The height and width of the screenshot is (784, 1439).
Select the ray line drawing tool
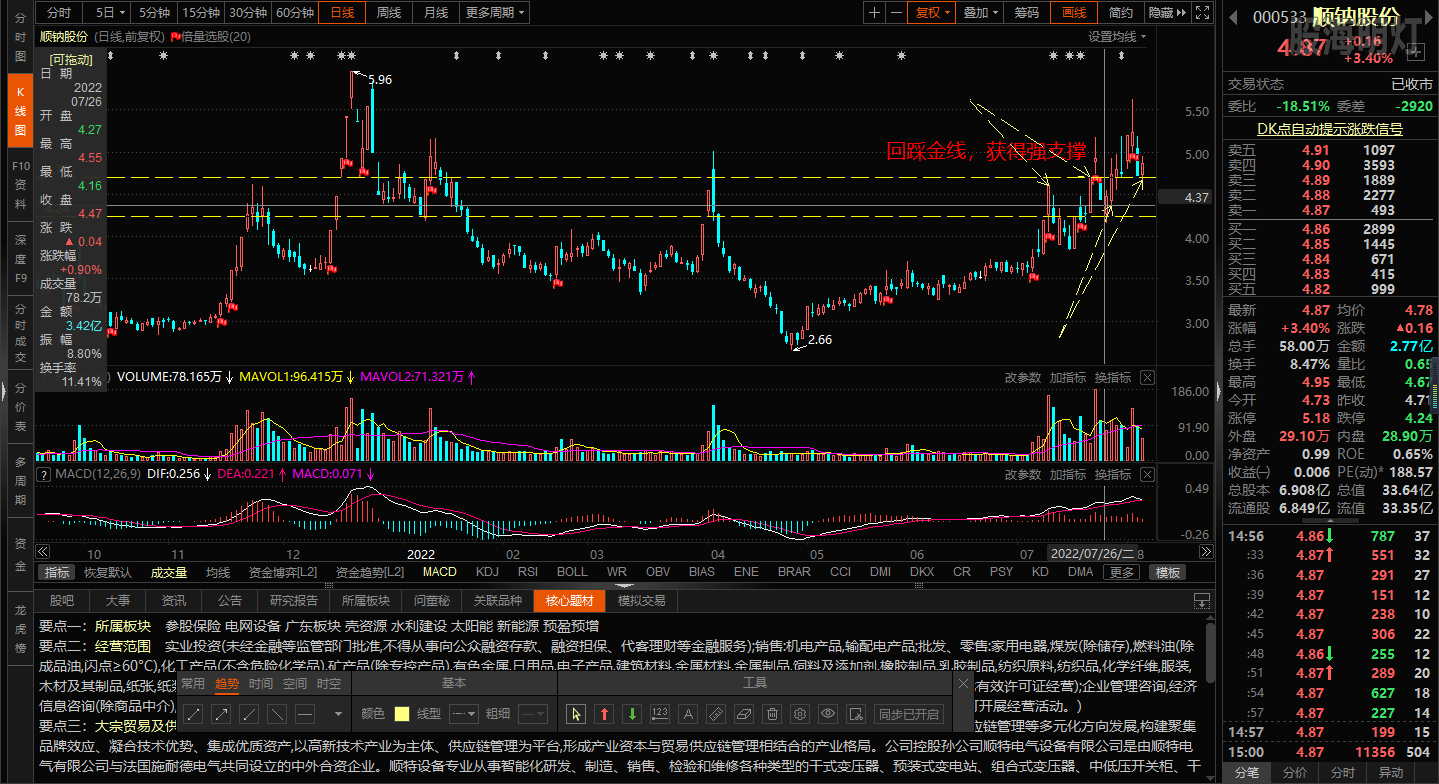pyautogui.click(x=250, y=714)
